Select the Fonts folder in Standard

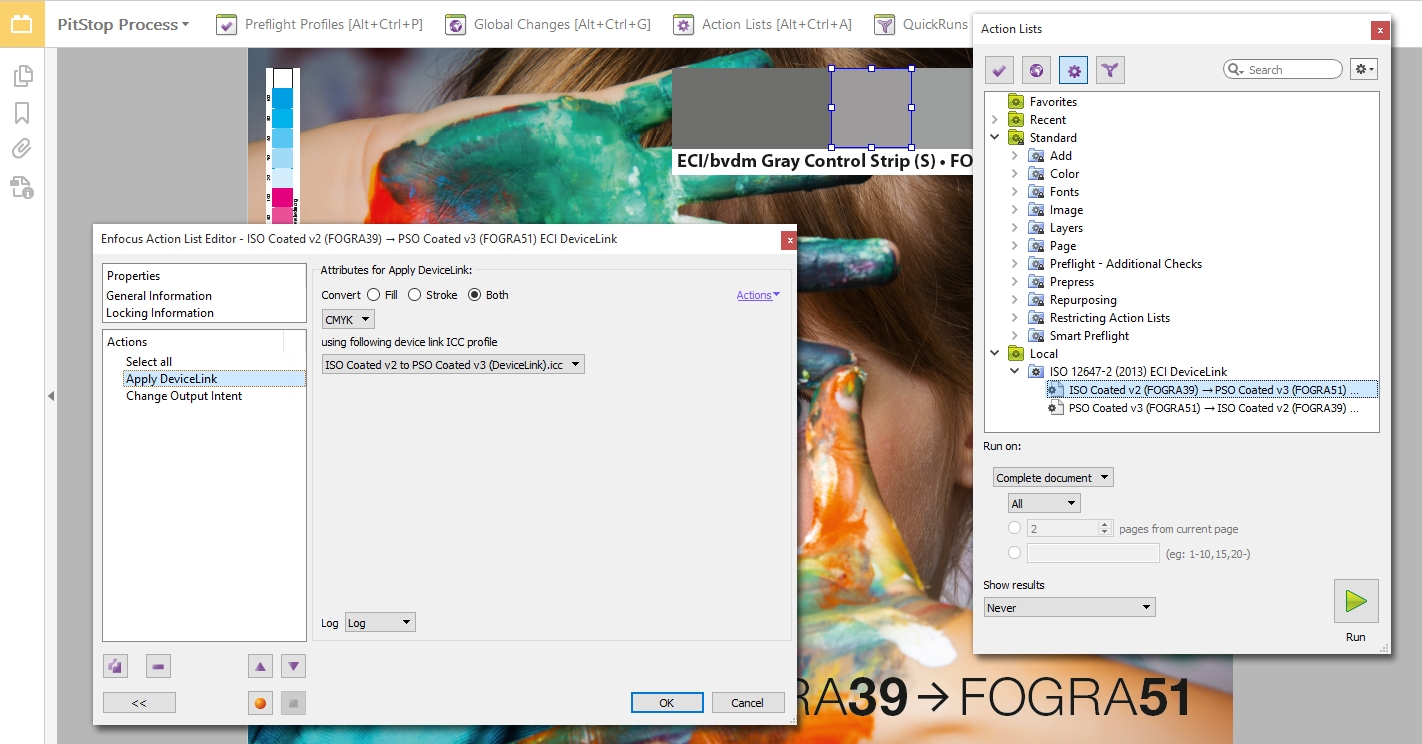[x=1064, y=192]
